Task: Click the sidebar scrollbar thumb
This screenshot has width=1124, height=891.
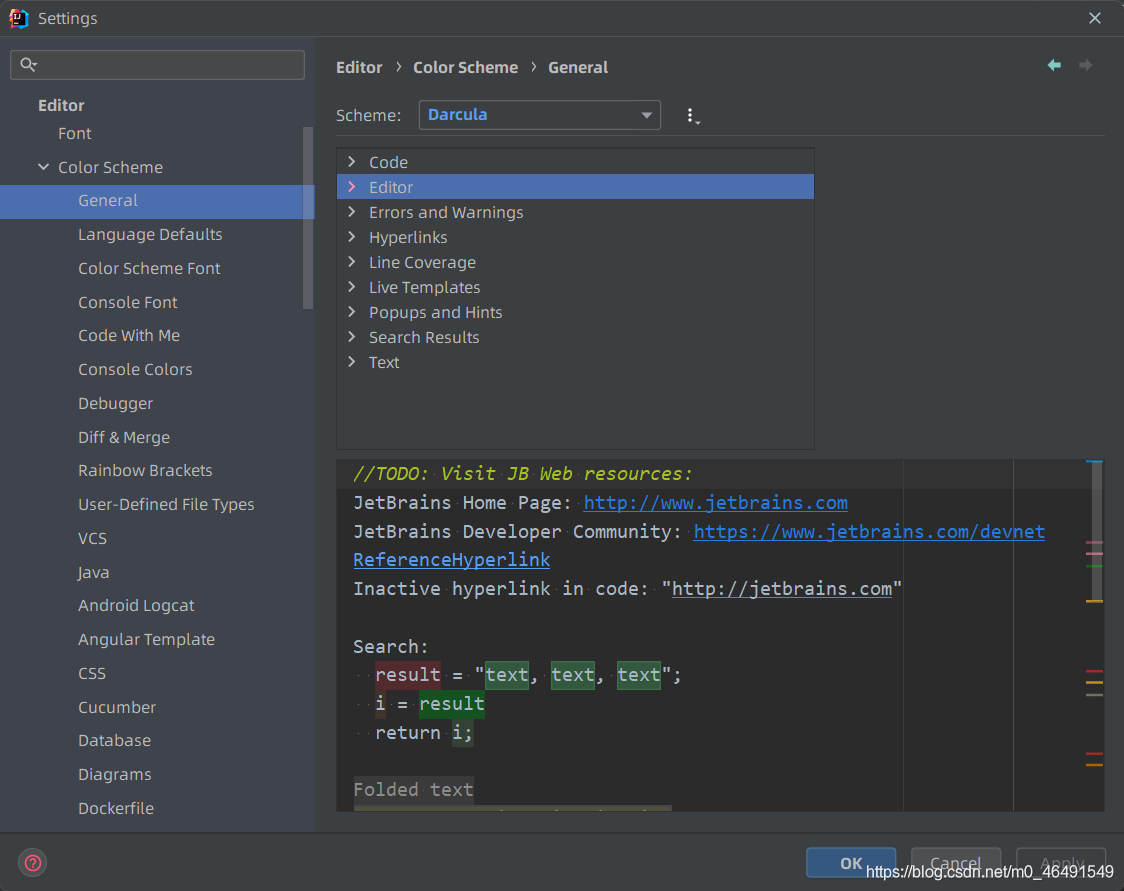Action: pos(308,218)
